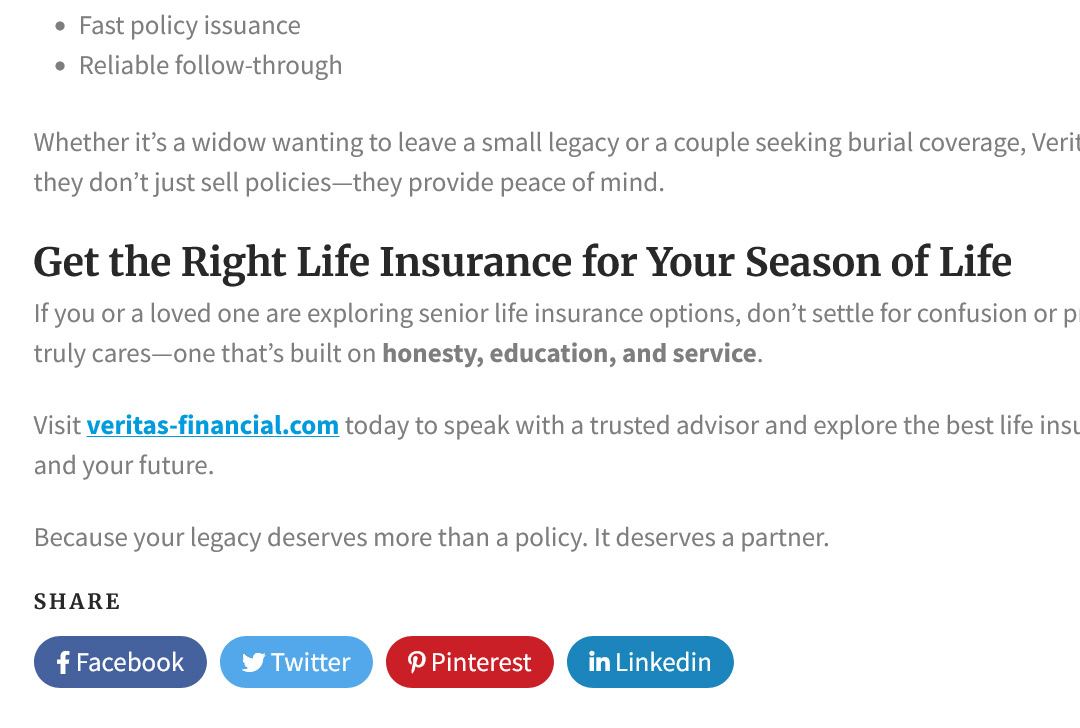This screenshot has width=1080, height=728.
Task: Click the bullet dot before 'Fast policy issuance'
Action: (x=60, y=26)
